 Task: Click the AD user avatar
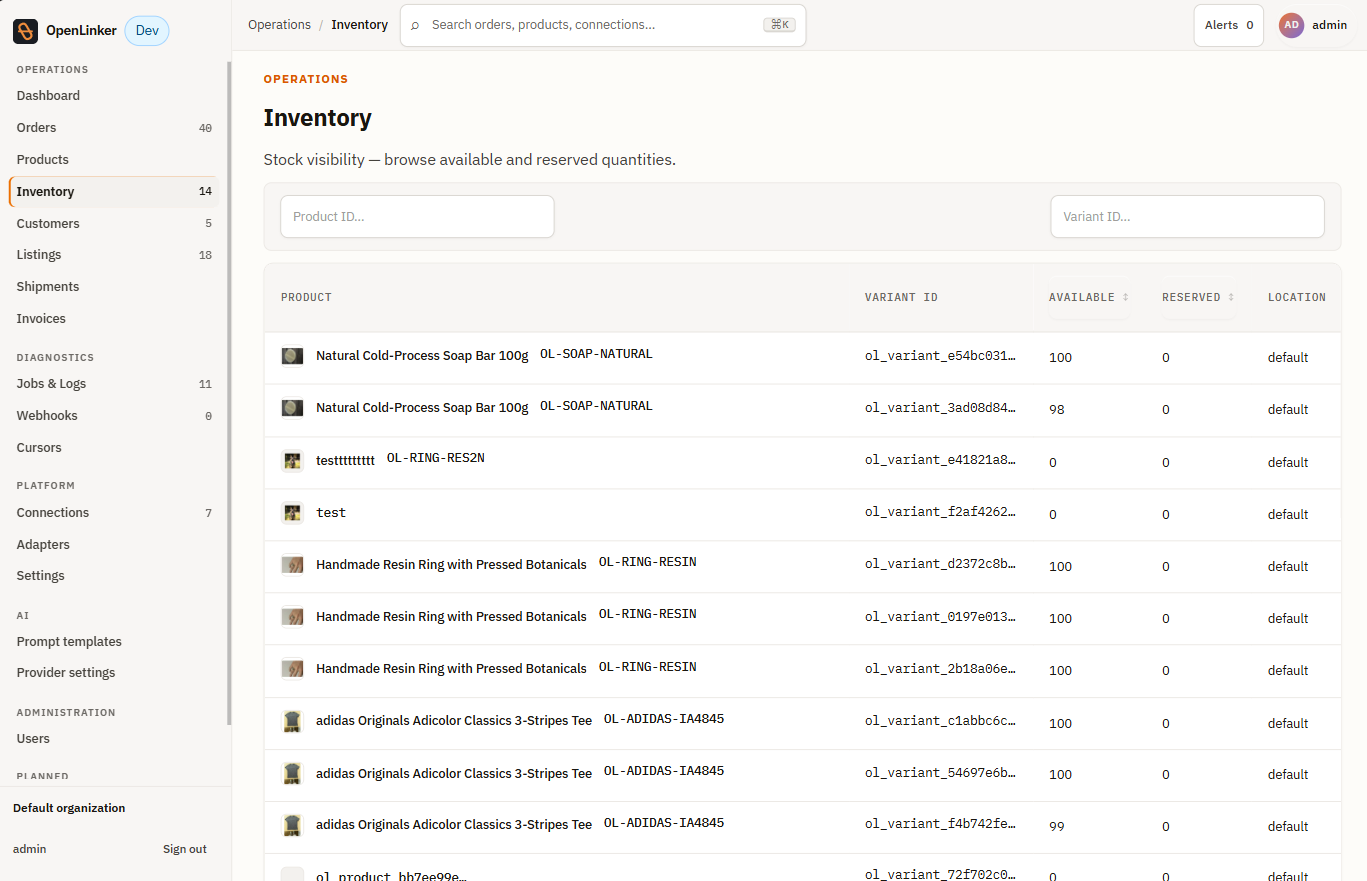1291,25
